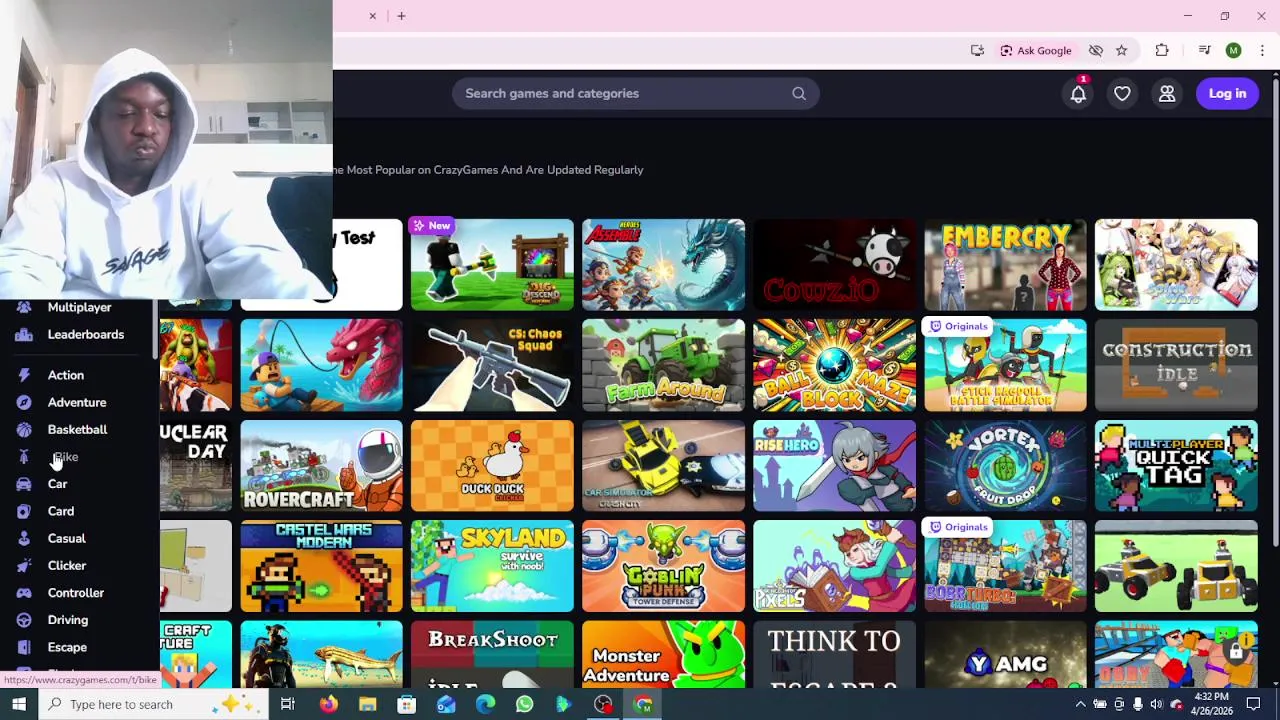
Task: Click the Clicker category icon
Action: (24, 565)
